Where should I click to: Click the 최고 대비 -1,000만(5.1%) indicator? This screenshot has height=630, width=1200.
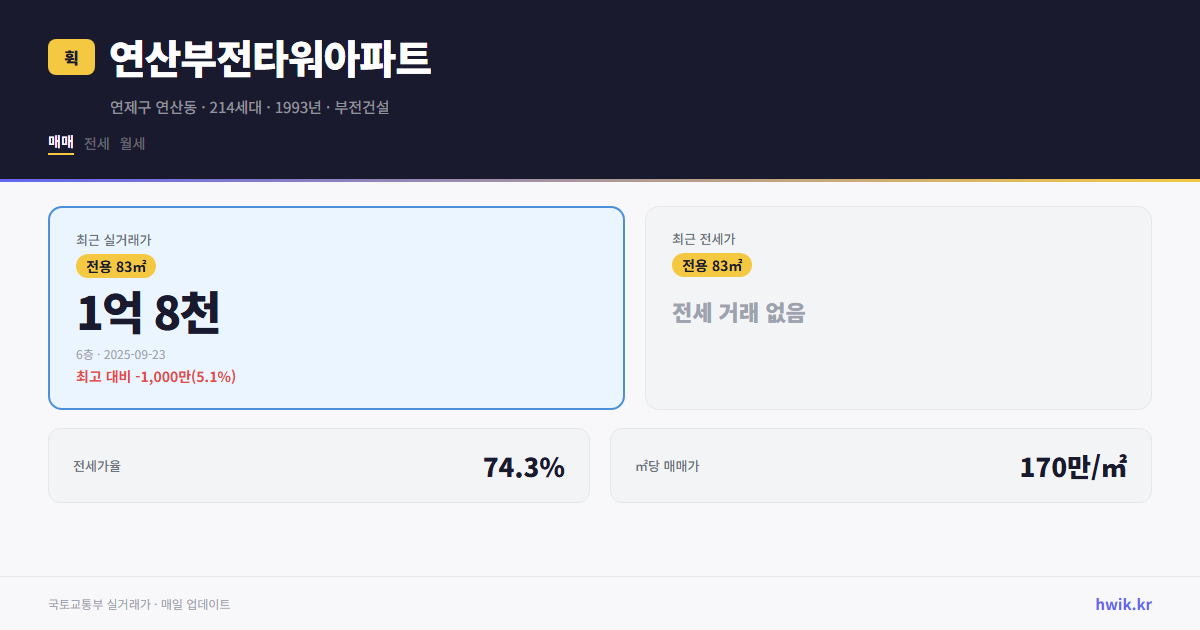click(155, 376)
